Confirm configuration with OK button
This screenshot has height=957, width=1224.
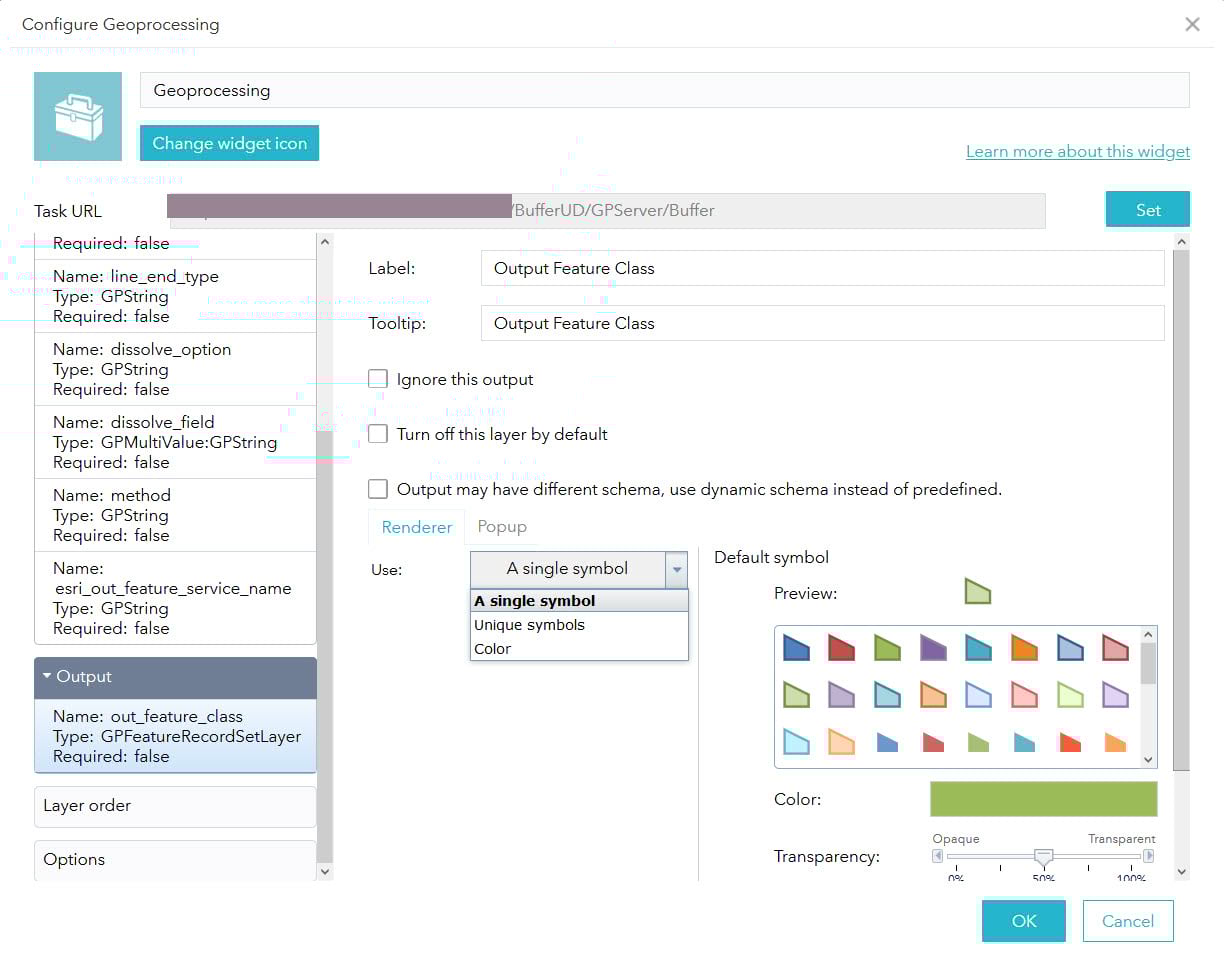tap(1024, 921)
